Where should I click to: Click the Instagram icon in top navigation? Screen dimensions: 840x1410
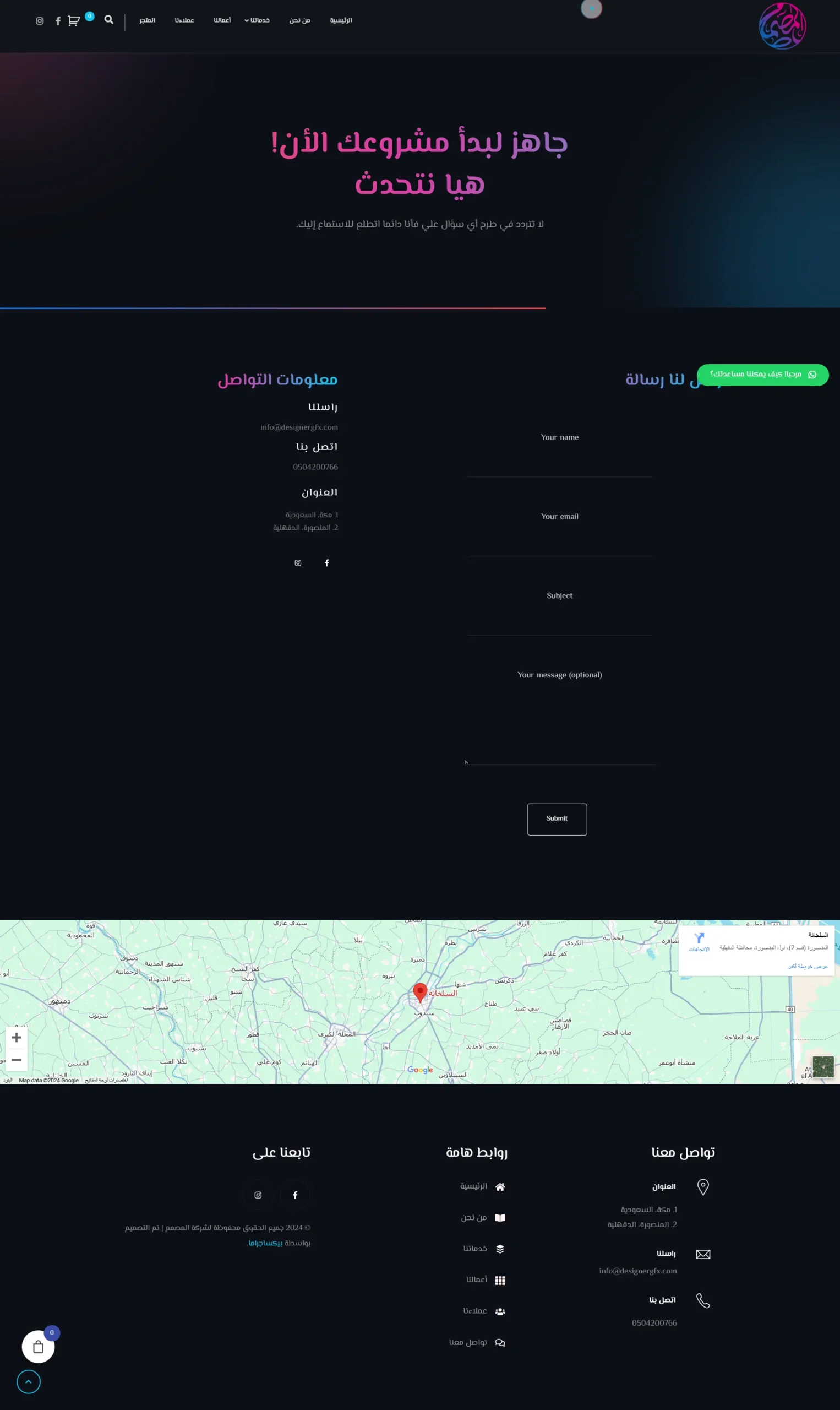[x=40, y=21]
